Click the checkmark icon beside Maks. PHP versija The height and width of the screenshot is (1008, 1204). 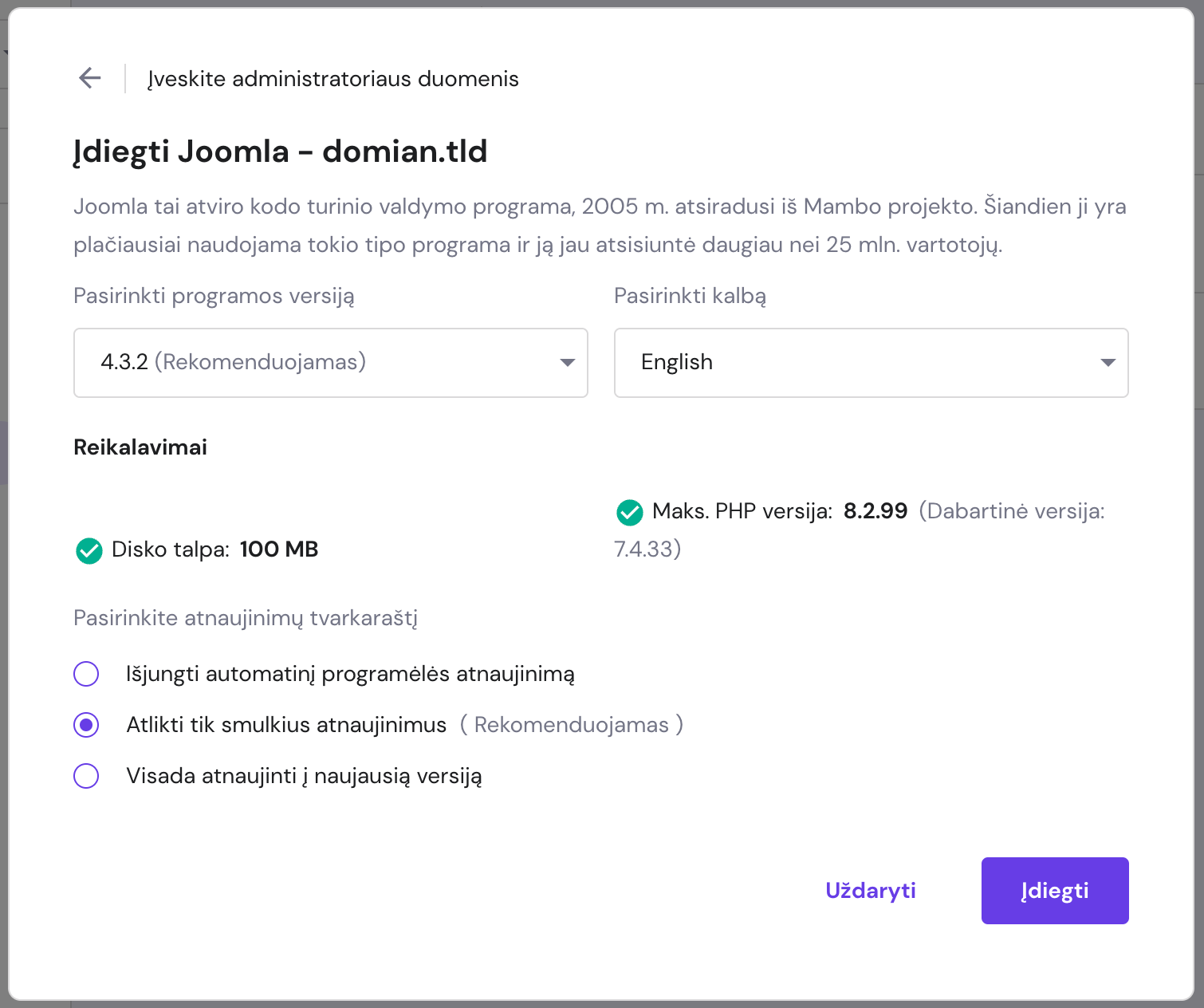(630, 512)
